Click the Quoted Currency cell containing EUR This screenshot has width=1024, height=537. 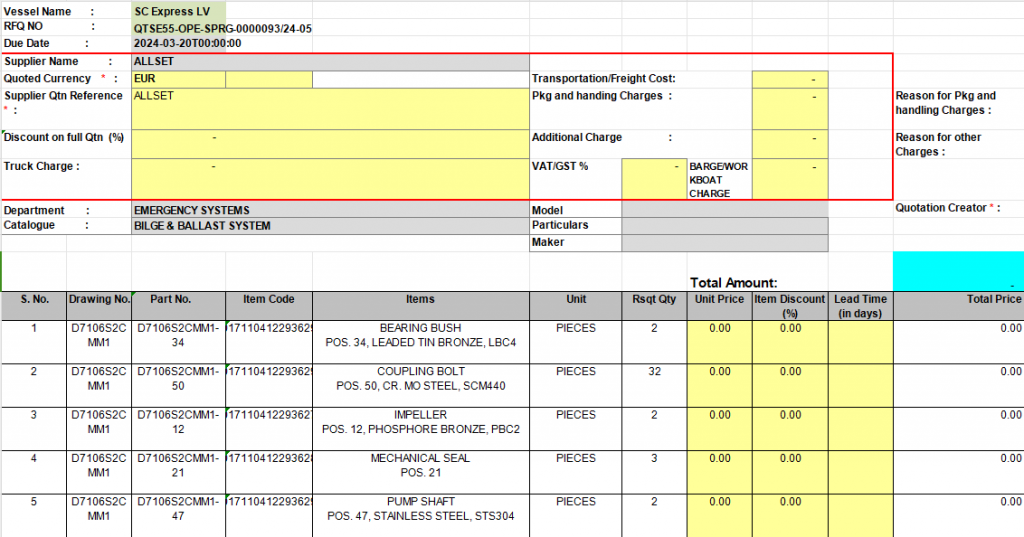(178, 78)
